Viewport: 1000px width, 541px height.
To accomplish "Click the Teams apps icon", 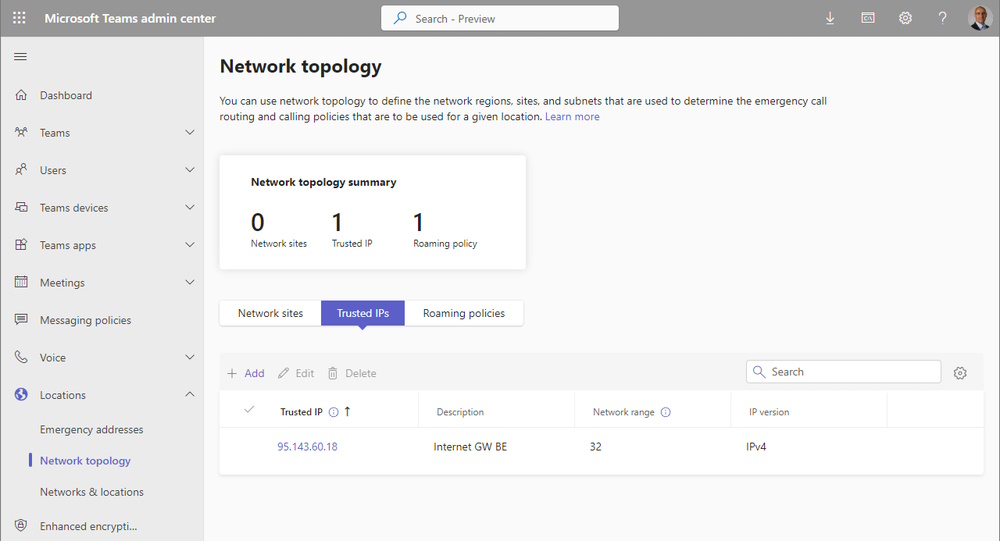I will click(21, 245).
